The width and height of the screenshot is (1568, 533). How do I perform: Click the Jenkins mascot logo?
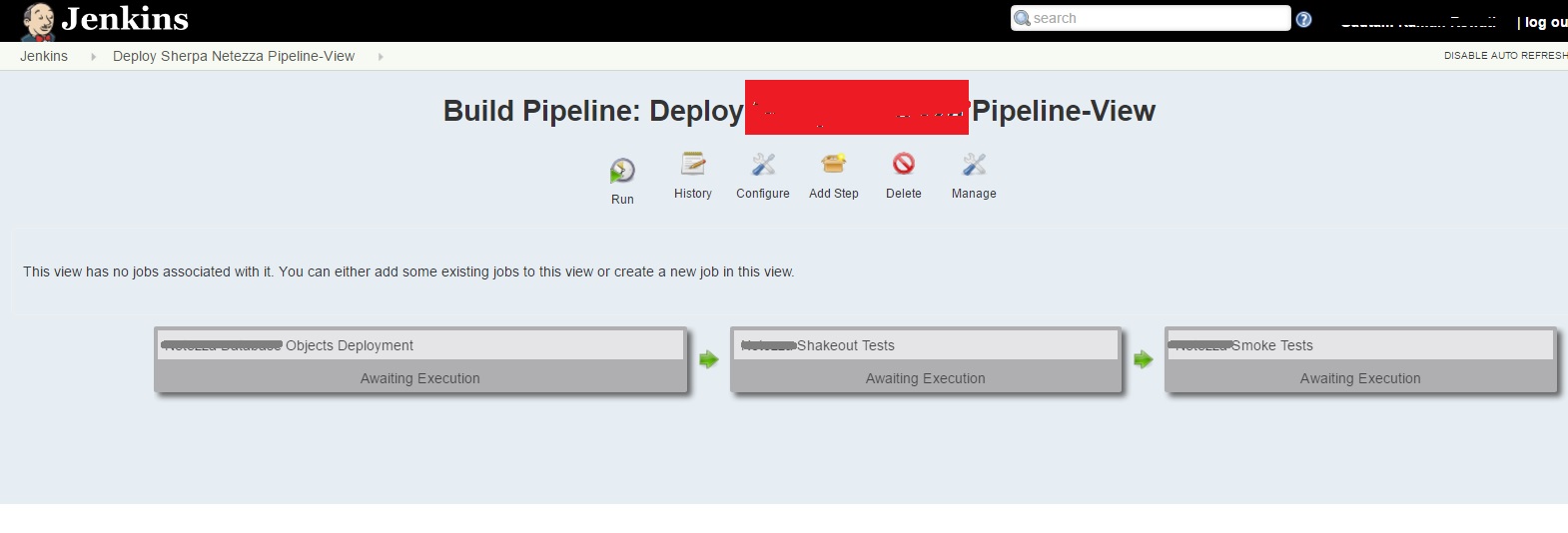click(x=38, y=21)
